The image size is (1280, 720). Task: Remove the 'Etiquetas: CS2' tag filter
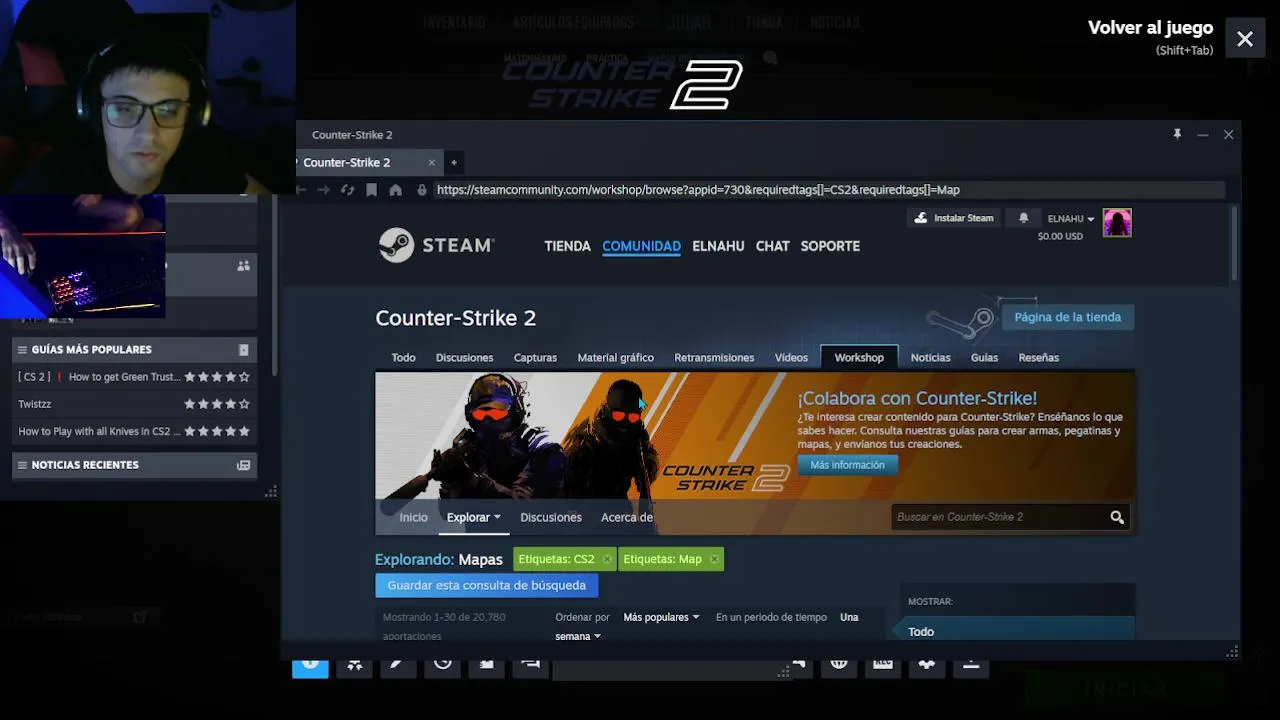coord(606,559)
